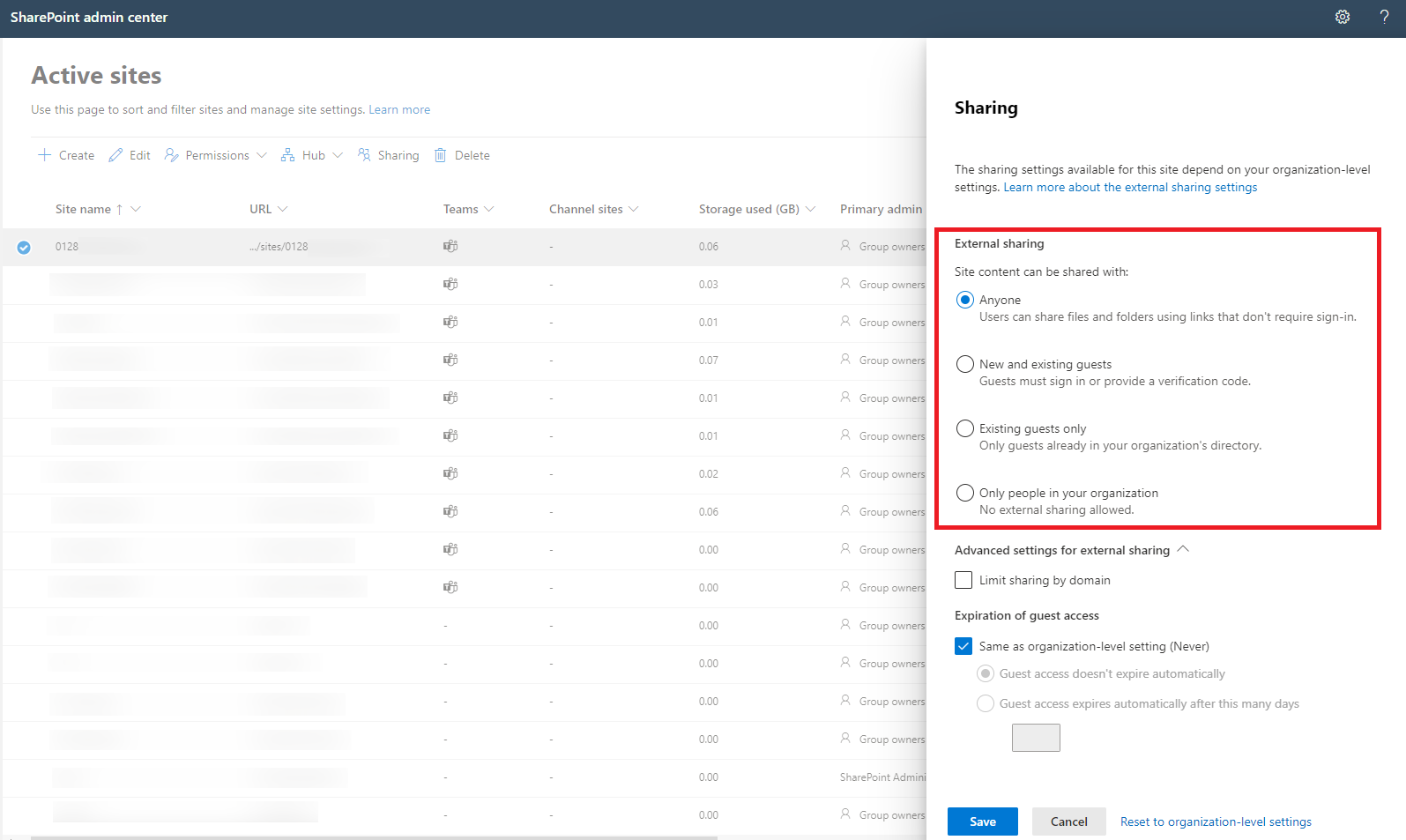Click the 0.07 storage used value
This screenshot has width=1406, height=840.
(709, 361)
